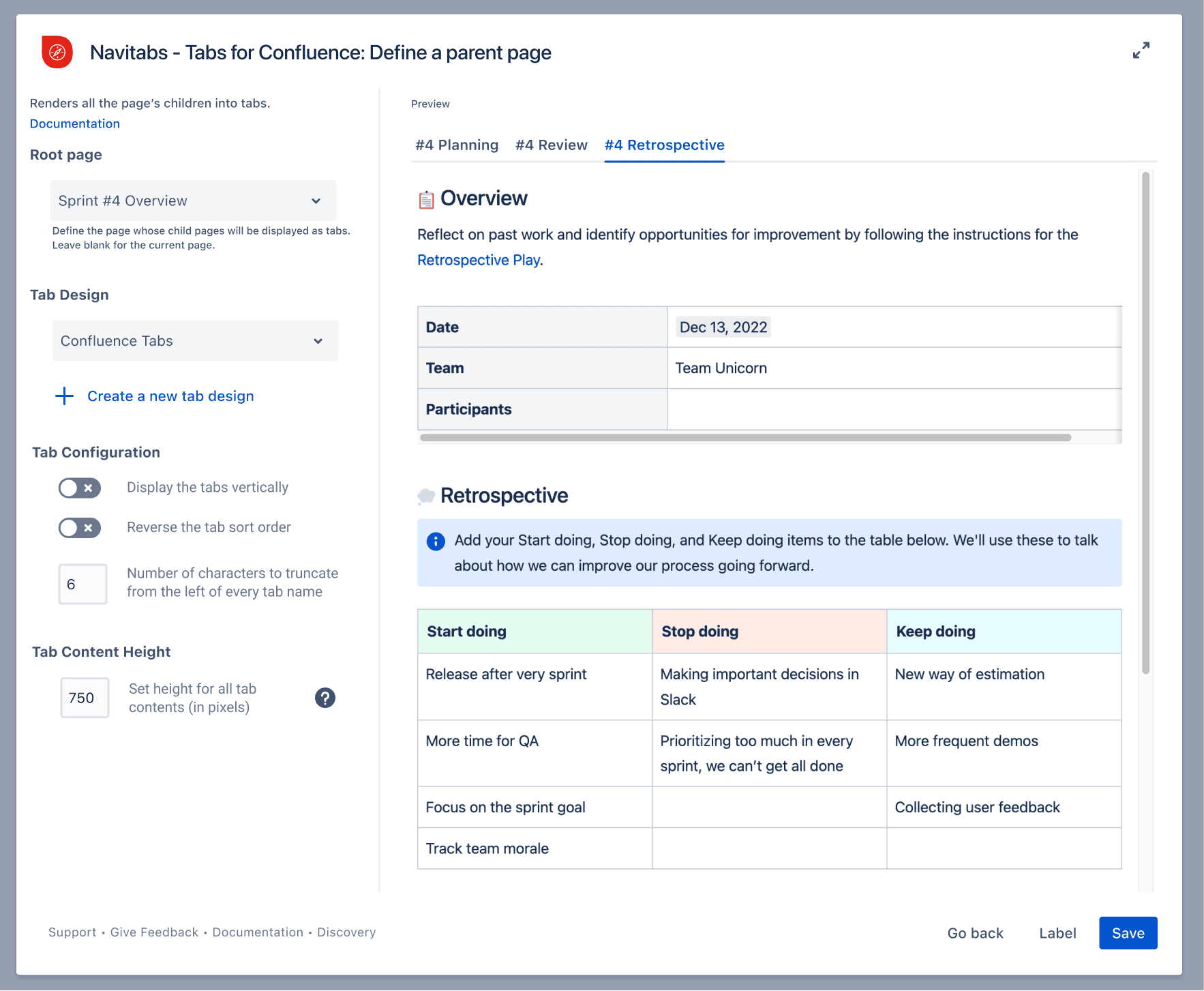This screenshot has width=1204, height=991.
Task: Click the plus icon next to tab design
Action: (64, 396)
